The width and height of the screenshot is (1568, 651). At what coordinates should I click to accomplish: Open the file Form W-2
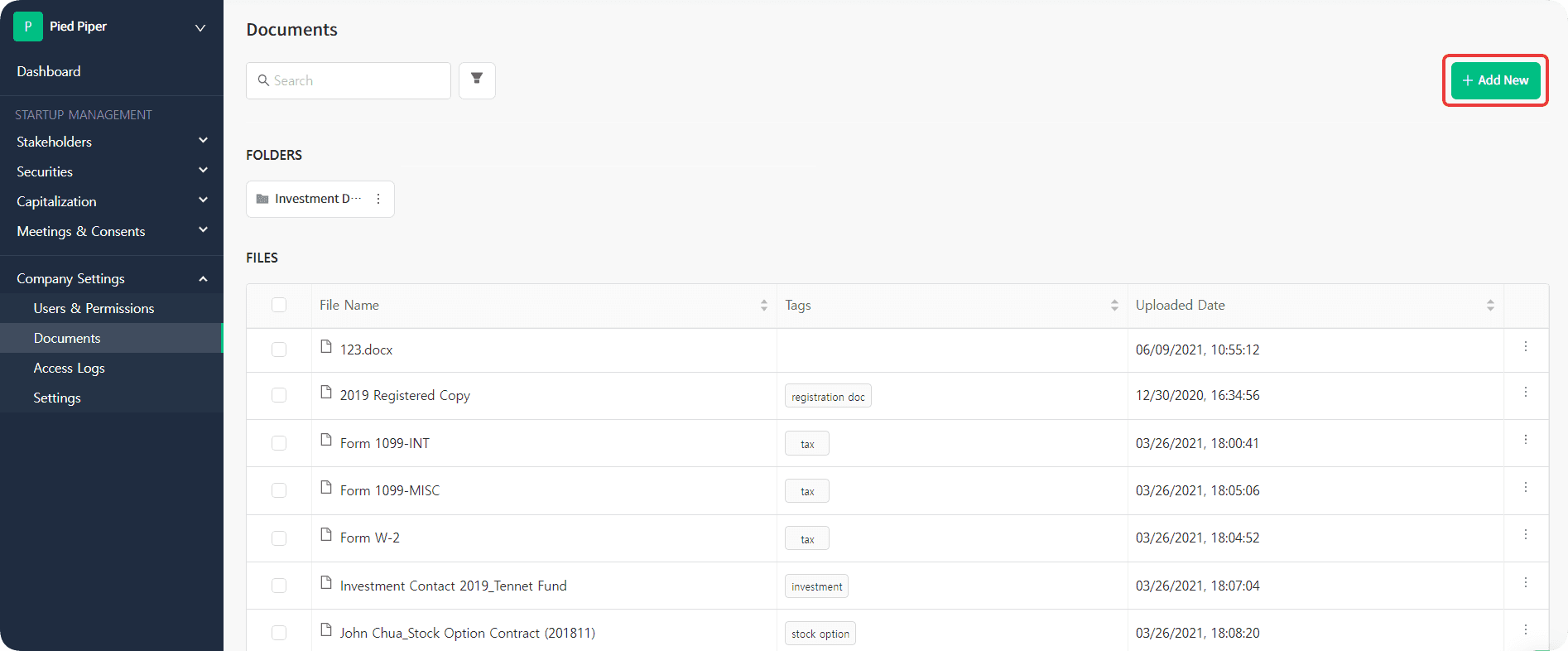(x=370, y=538)
